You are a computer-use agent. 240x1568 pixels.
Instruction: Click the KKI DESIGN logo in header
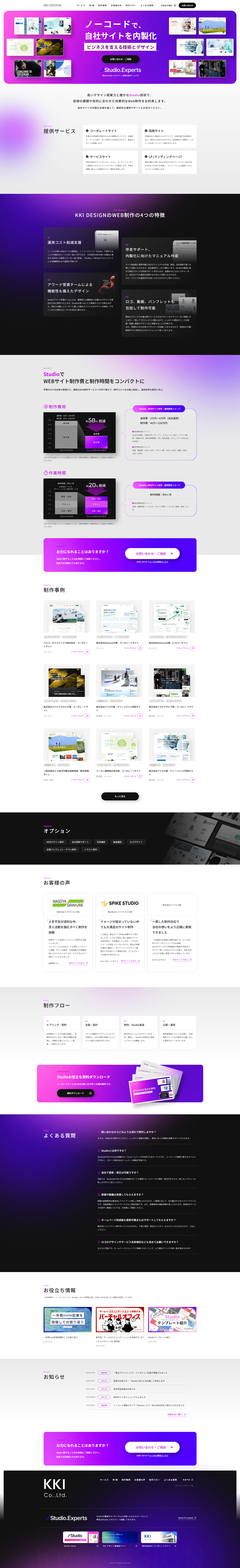52,5
